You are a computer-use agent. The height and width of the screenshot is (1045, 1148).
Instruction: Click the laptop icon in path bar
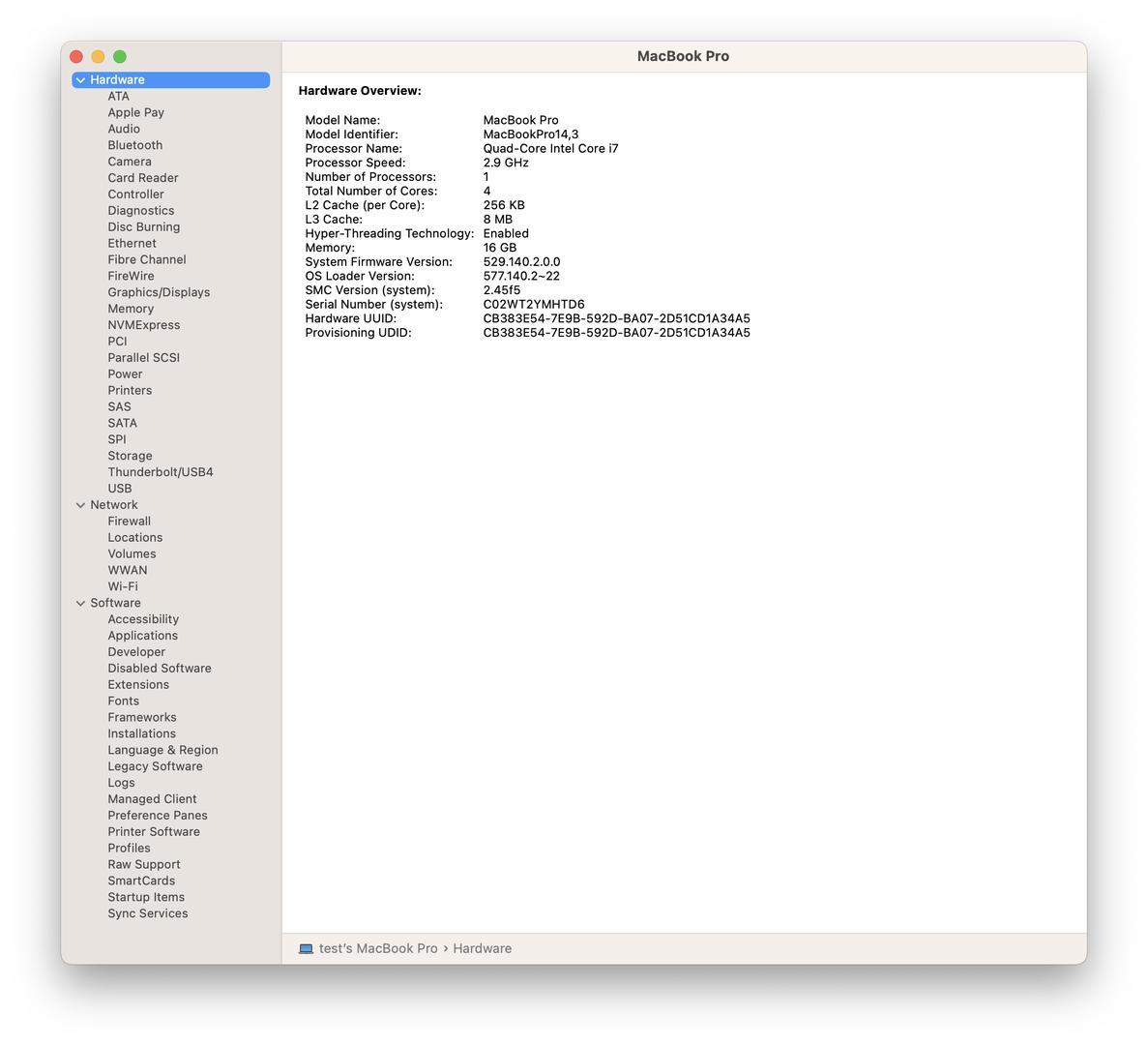pyautogui.click(x=306, y=949)
